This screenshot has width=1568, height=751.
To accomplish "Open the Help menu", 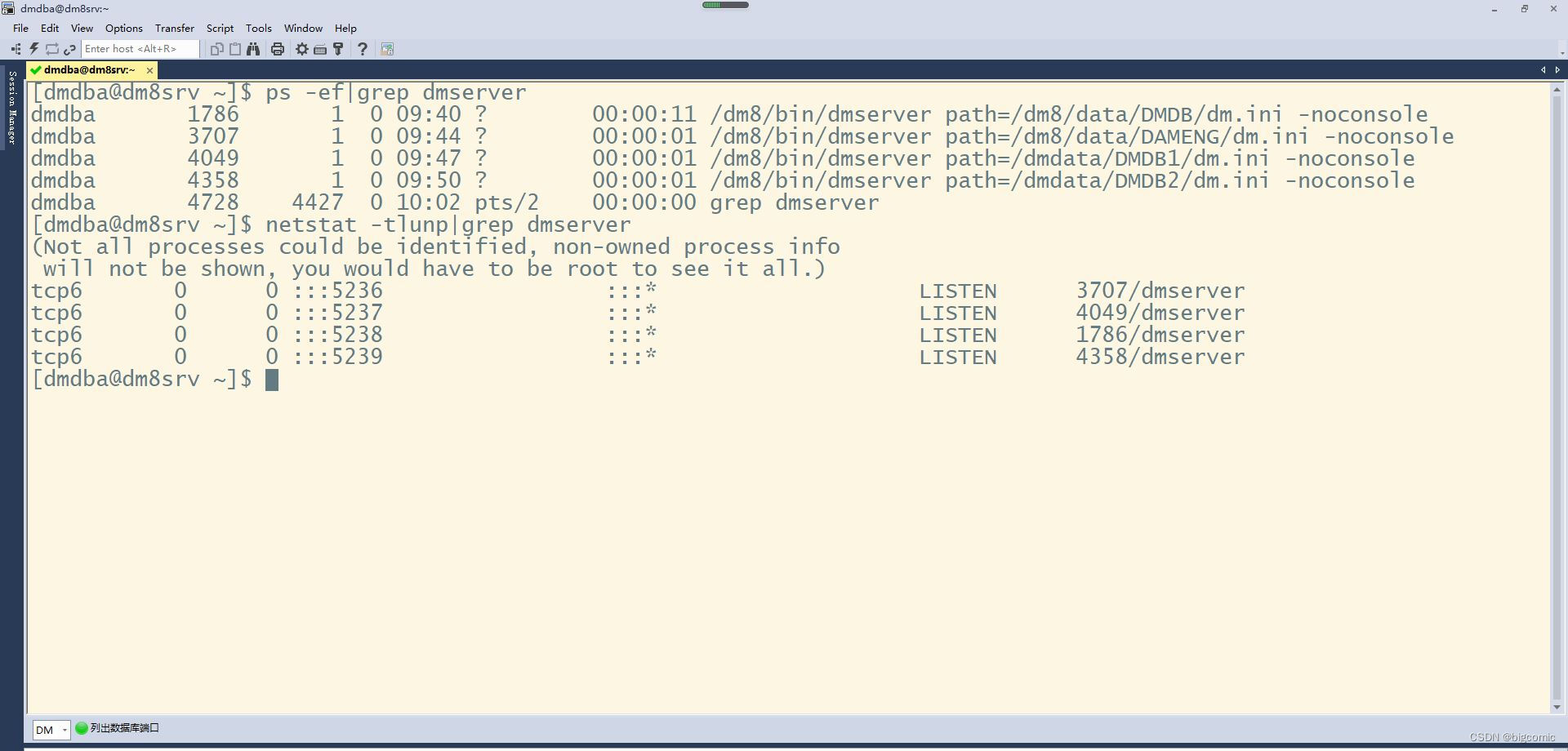I will (345, 28).
